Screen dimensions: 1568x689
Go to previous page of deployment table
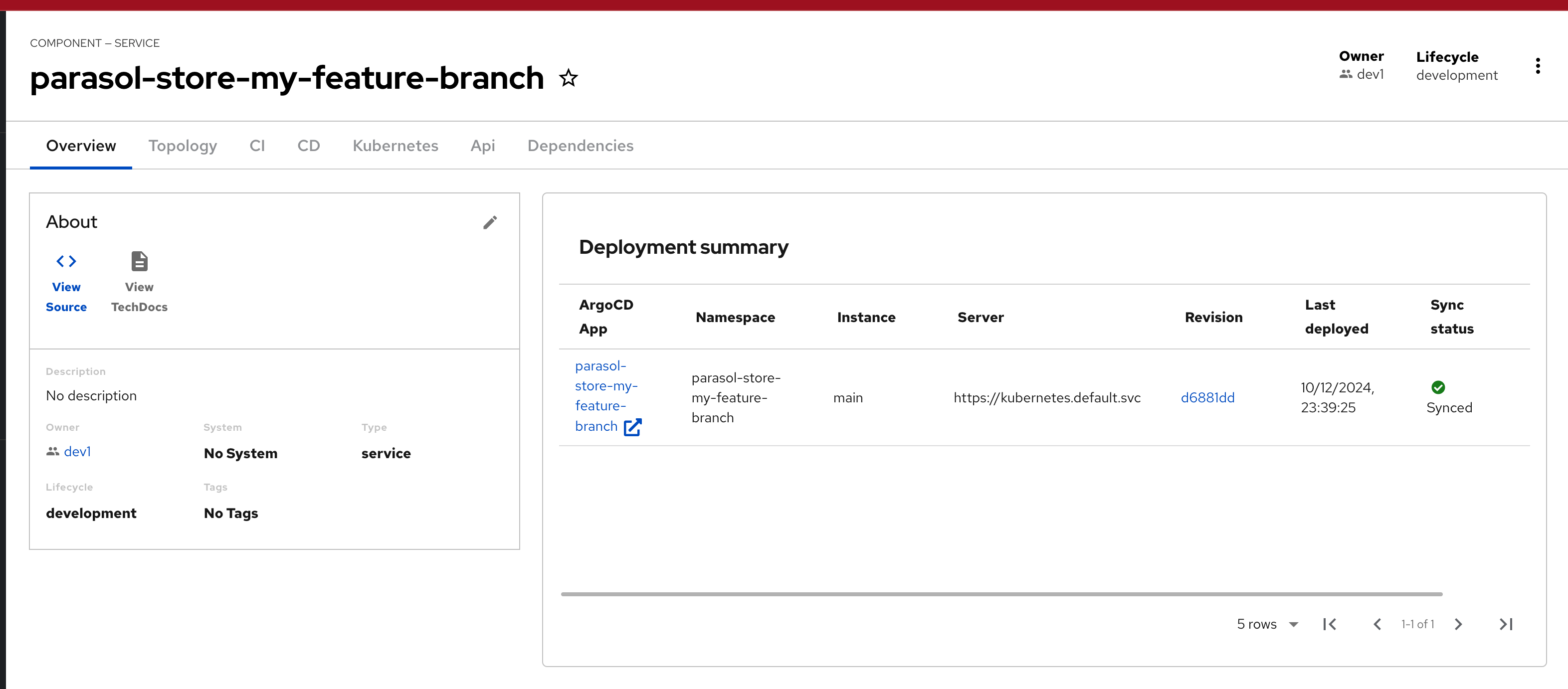[1377, 624]
